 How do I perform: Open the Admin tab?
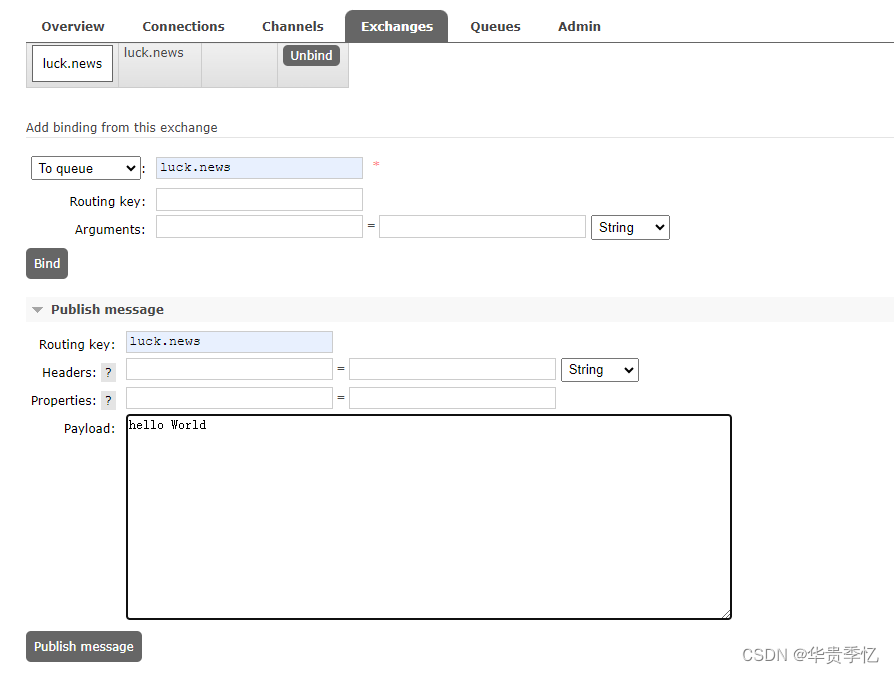579,26
